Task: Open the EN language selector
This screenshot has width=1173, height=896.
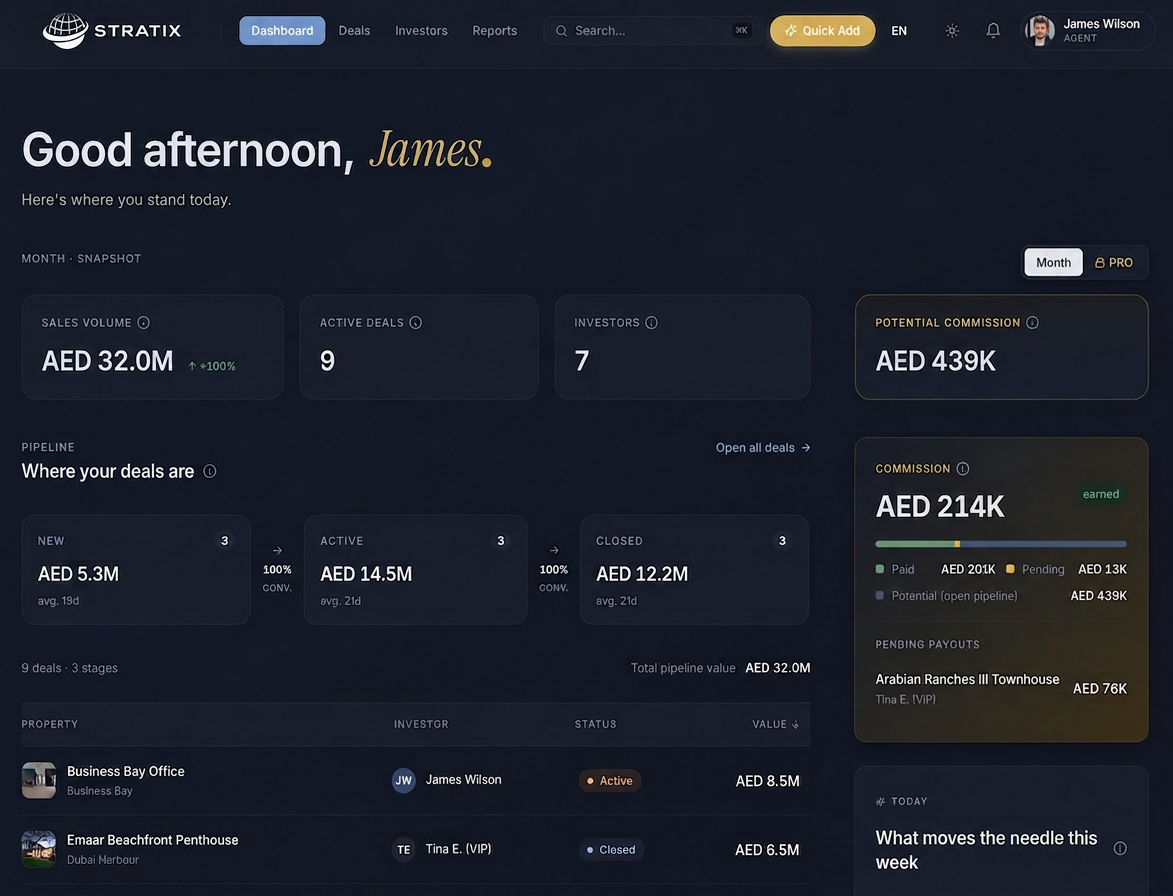Action: (899, 31)
